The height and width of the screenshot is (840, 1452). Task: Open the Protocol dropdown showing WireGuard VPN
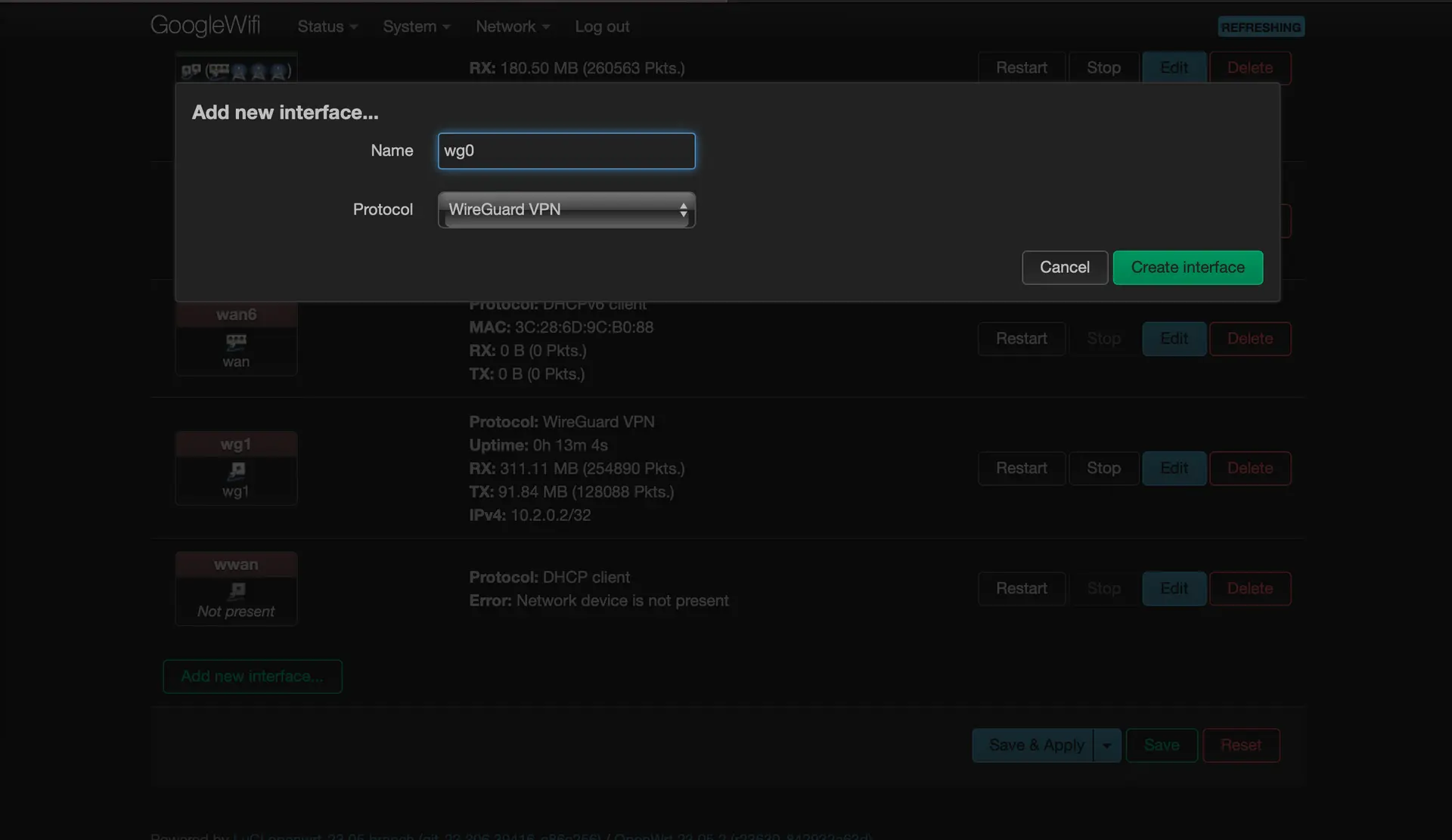pos(566,209)
